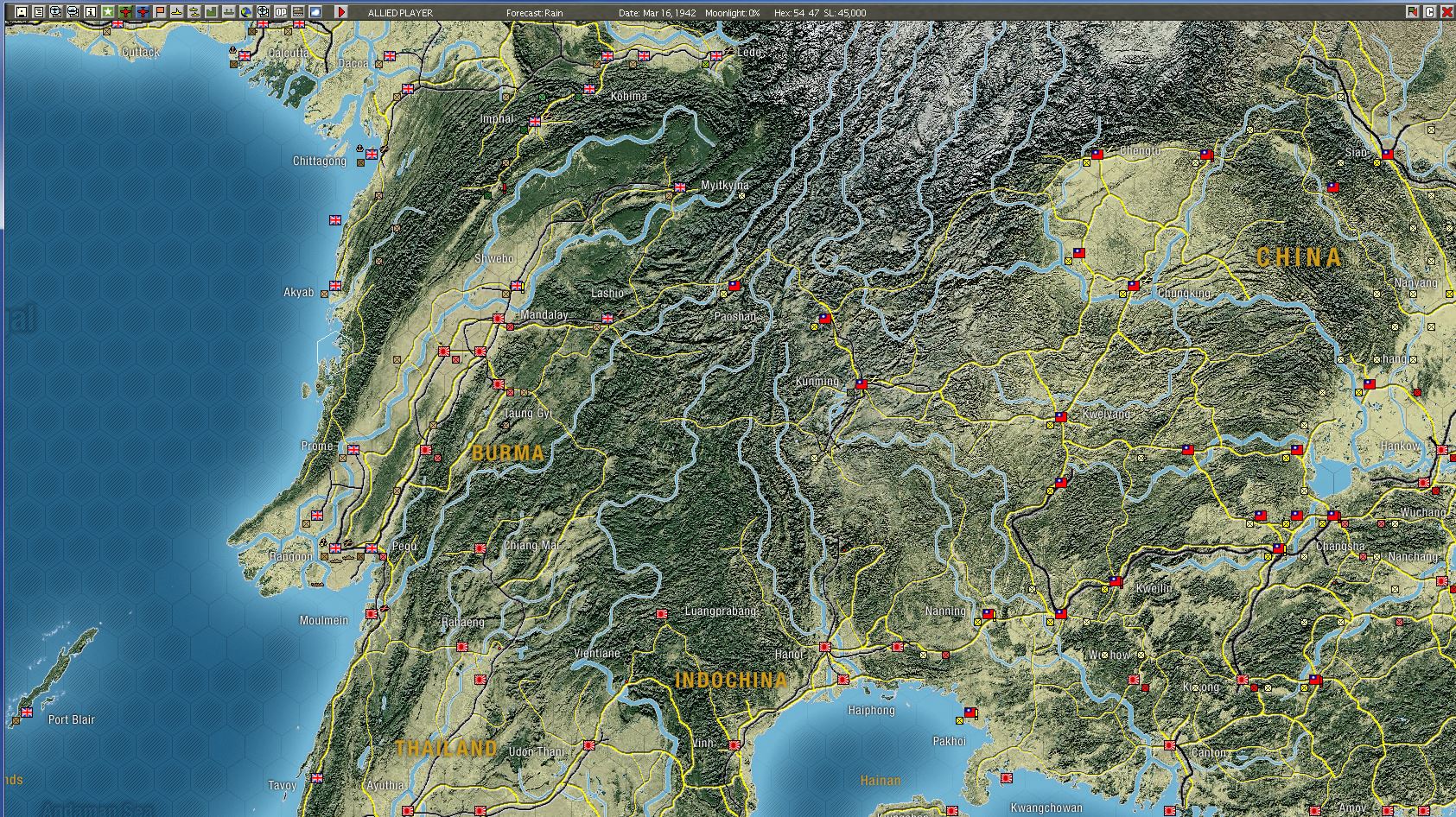Click the white star on green icon
Image resolution: width=1456 pixels, height=817 pixels.
(108, 12)
